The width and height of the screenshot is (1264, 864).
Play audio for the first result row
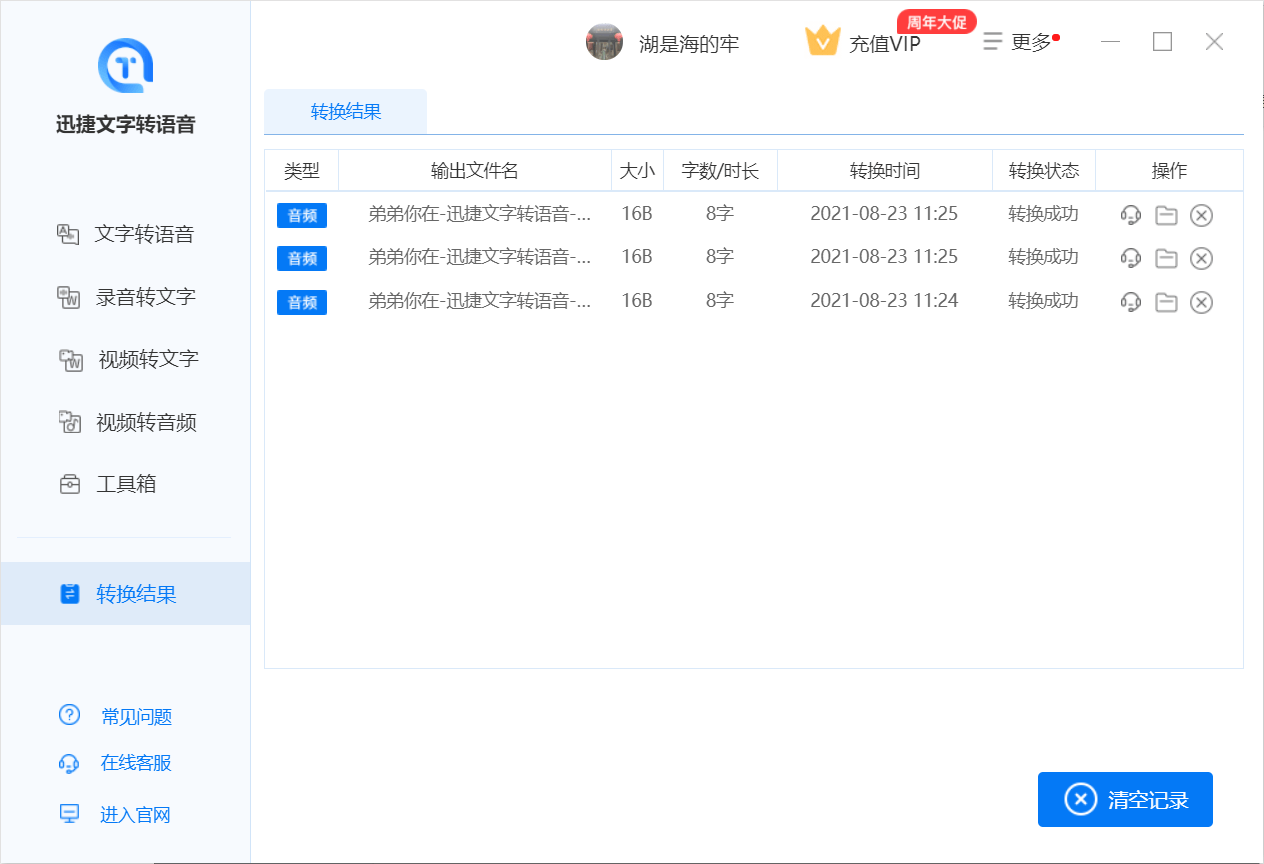[x=1131, y=215]
